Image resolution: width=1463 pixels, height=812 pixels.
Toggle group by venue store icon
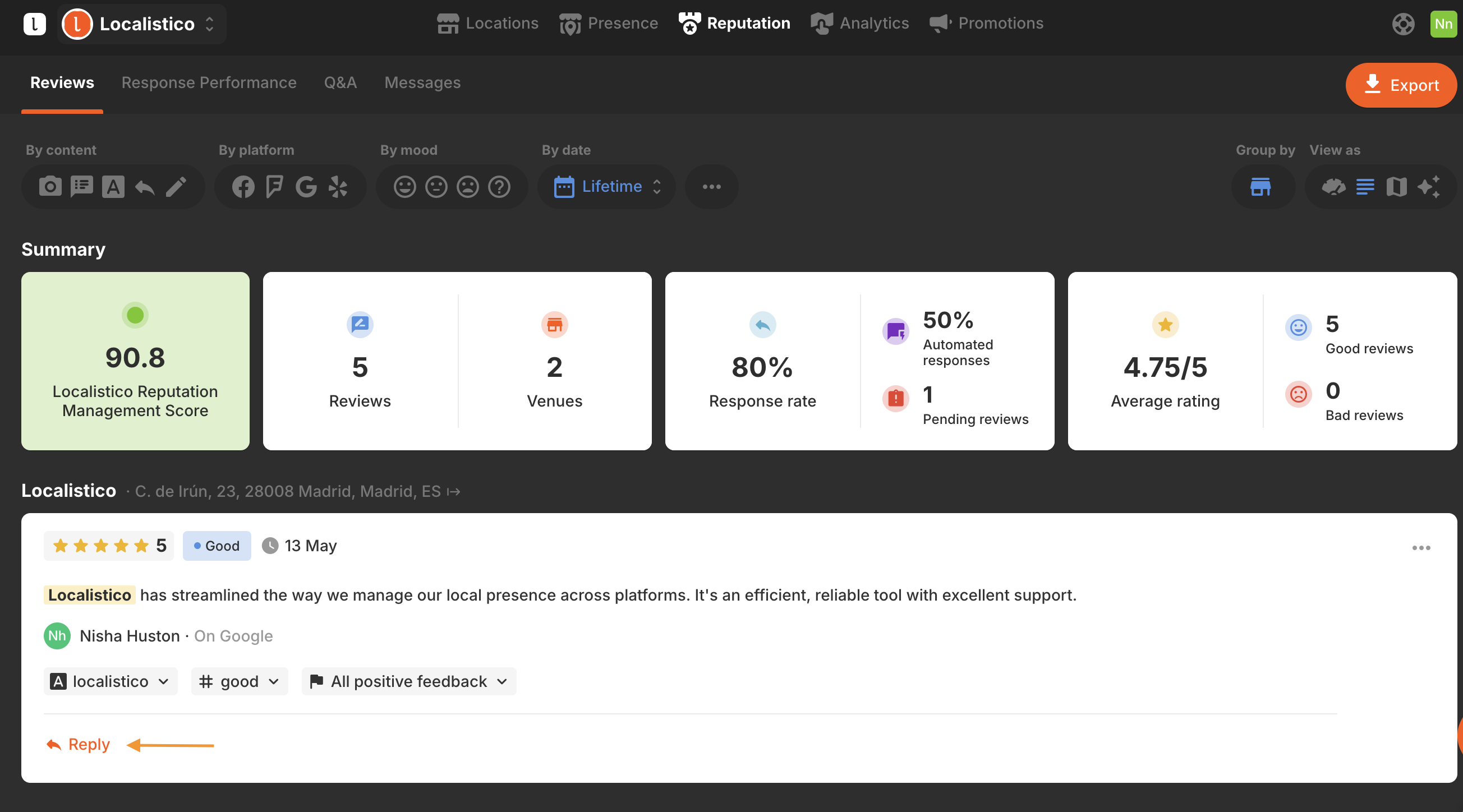[x=1260, y=186]
